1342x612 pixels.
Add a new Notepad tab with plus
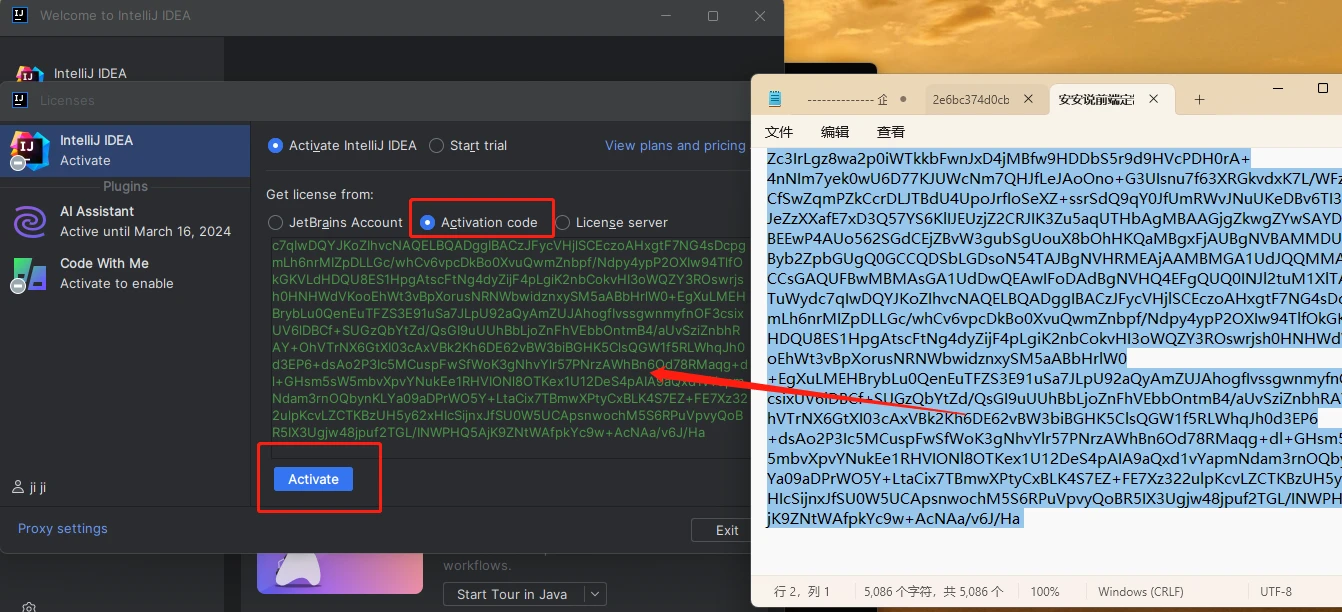(x=1199, y=100)
